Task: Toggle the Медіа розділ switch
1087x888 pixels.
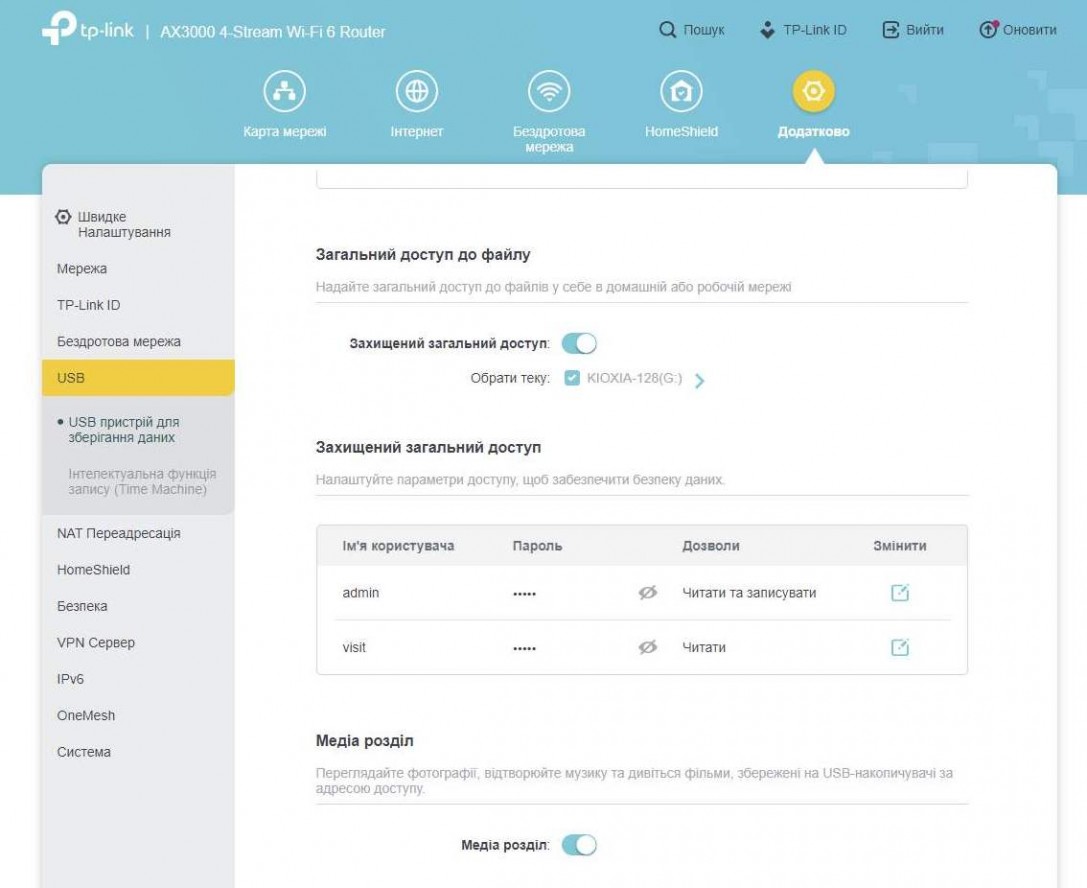Action: [579, 845]
